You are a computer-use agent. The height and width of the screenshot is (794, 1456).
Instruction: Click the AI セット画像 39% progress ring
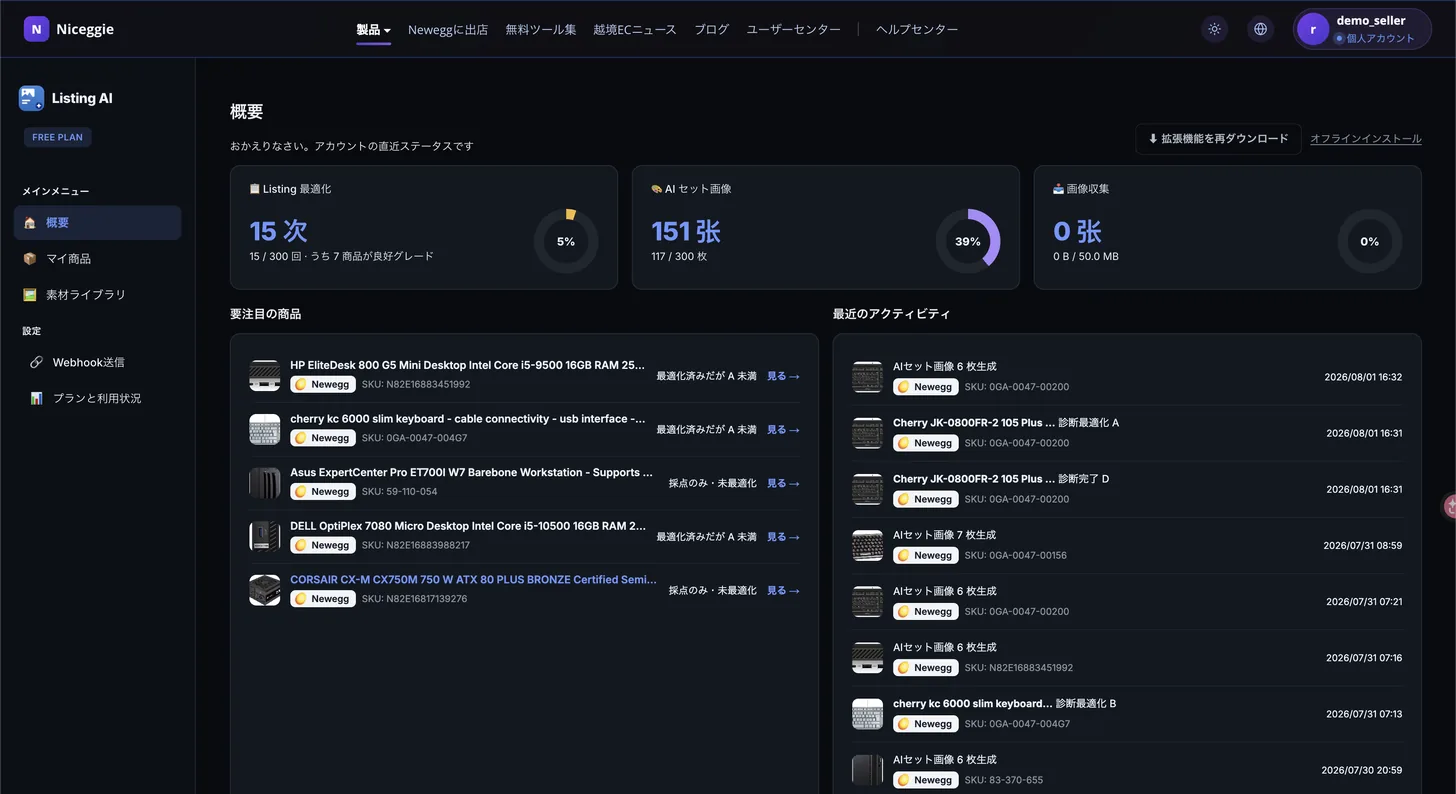pos(968,241)
